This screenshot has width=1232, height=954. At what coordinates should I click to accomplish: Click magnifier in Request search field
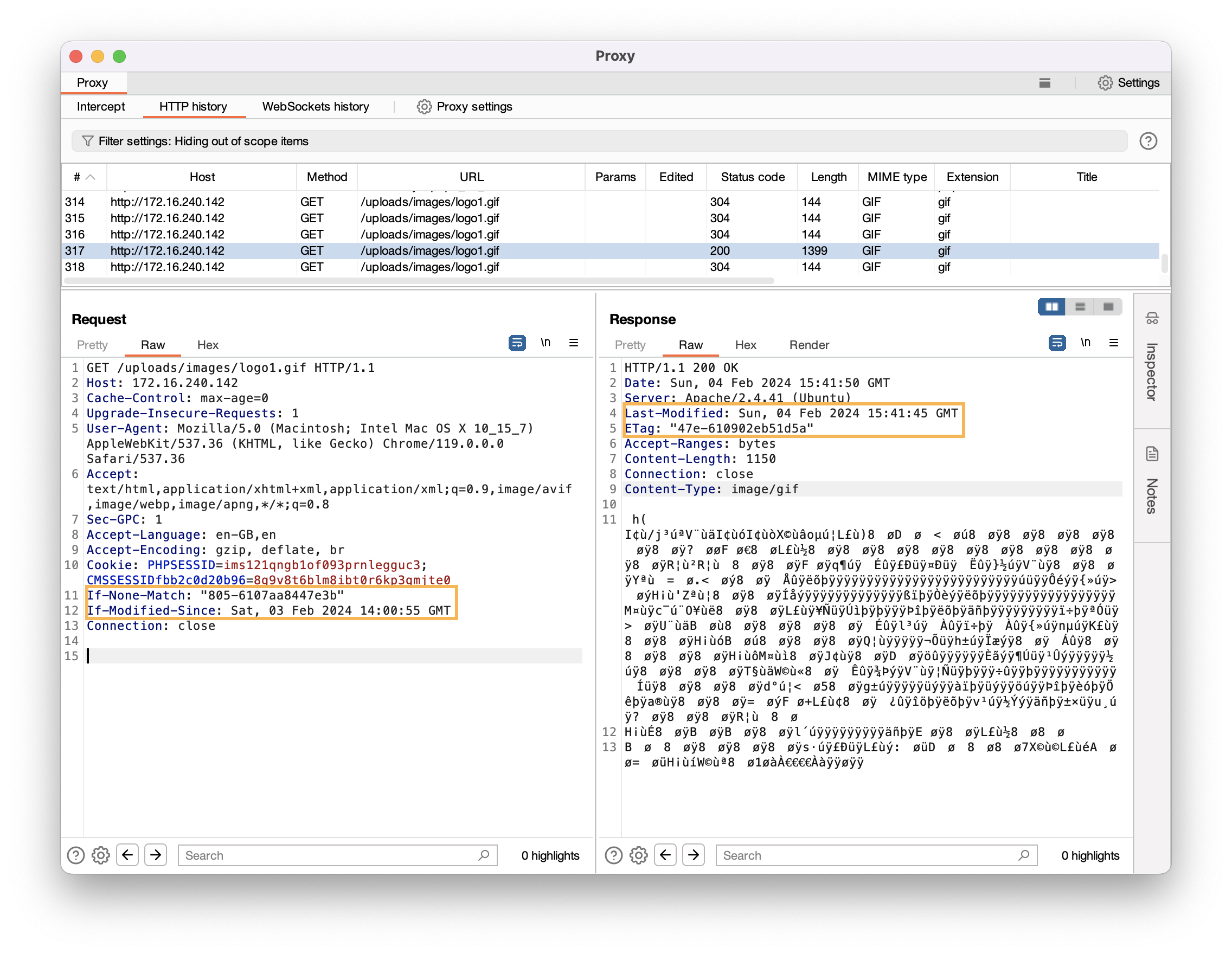[x=484, y=855]
